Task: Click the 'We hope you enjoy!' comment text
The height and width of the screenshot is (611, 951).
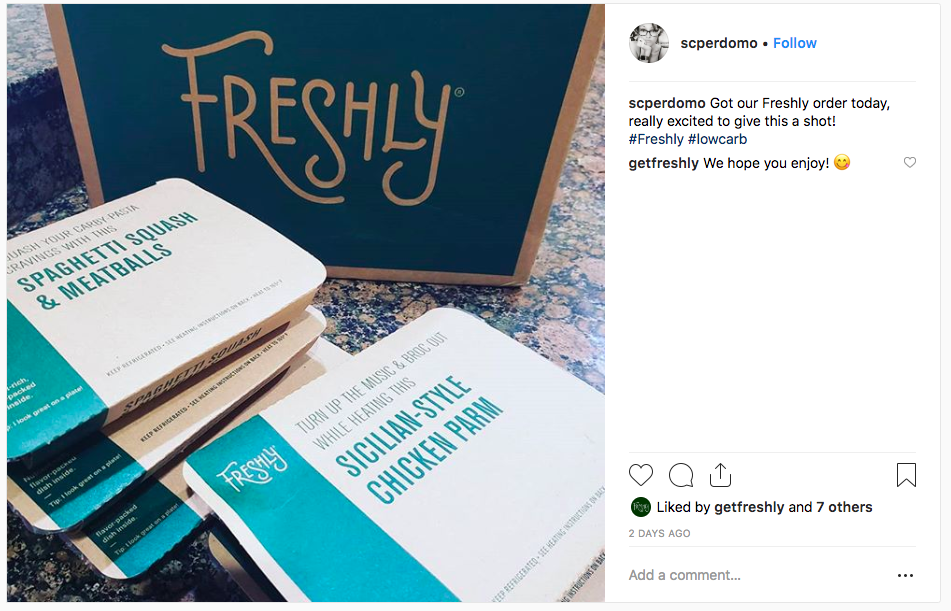Action: (766, 163)
